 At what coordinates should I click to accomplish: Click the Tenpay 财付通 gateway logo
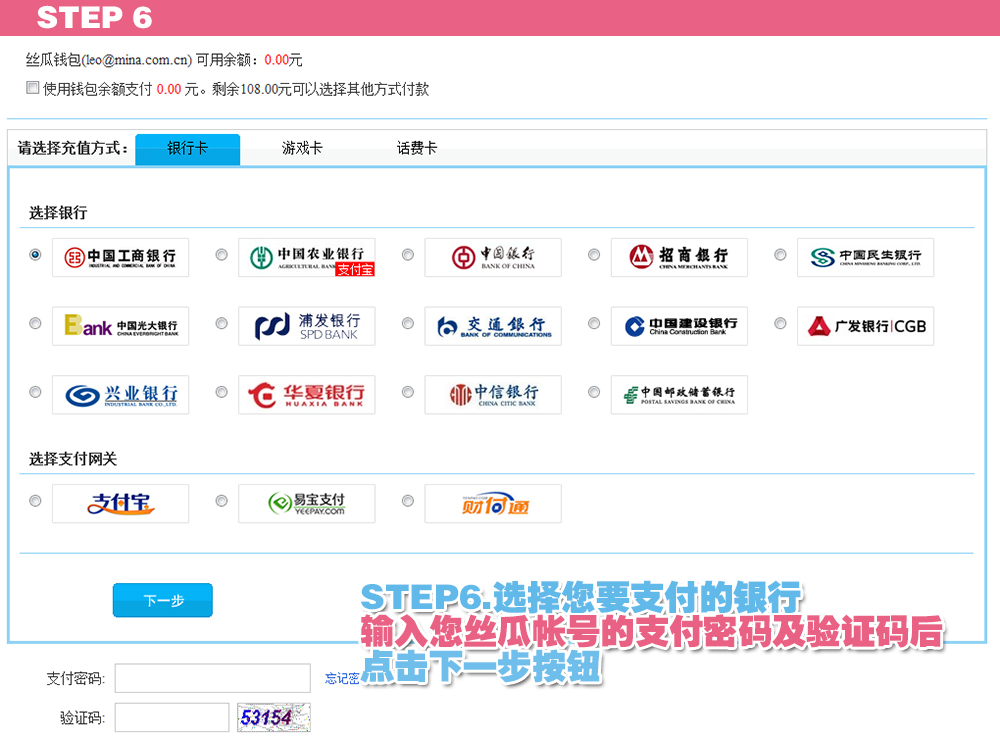(x=493, y=503)
